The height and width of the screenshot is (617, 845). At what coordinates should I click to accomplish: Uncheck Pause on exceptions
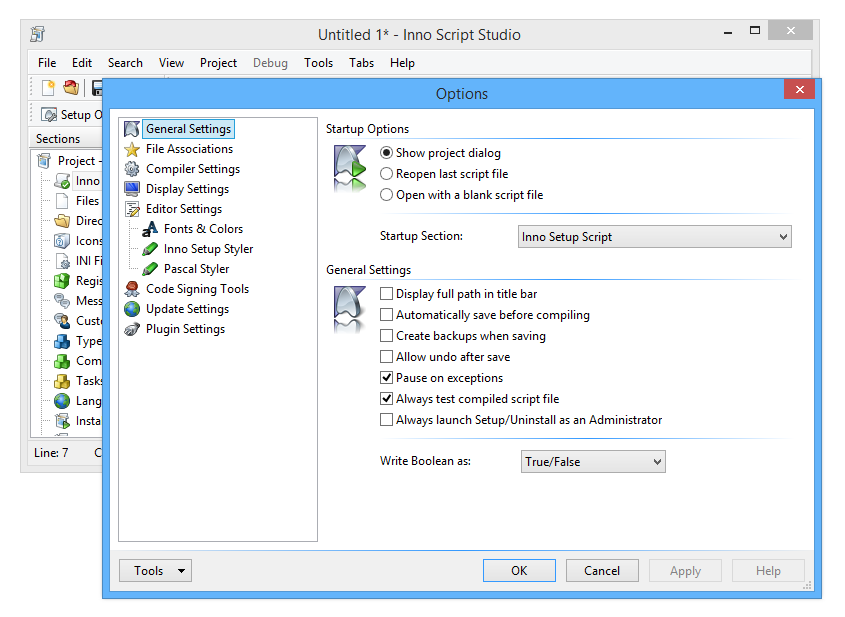386,378
